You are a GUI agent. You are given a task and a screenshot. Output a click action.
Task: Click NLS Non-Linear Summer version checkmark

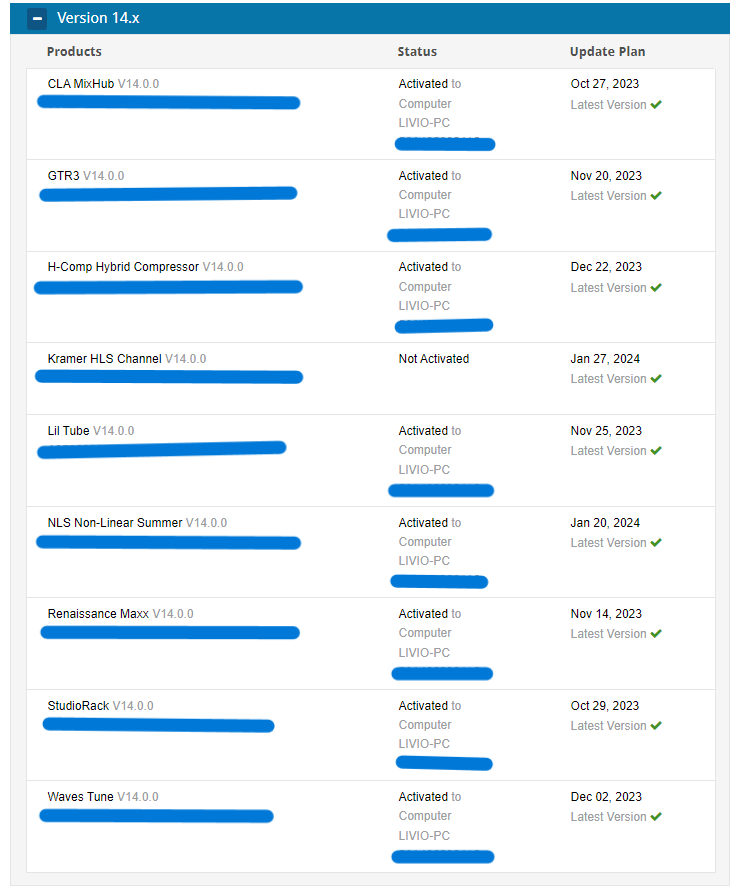coord(656,543)
